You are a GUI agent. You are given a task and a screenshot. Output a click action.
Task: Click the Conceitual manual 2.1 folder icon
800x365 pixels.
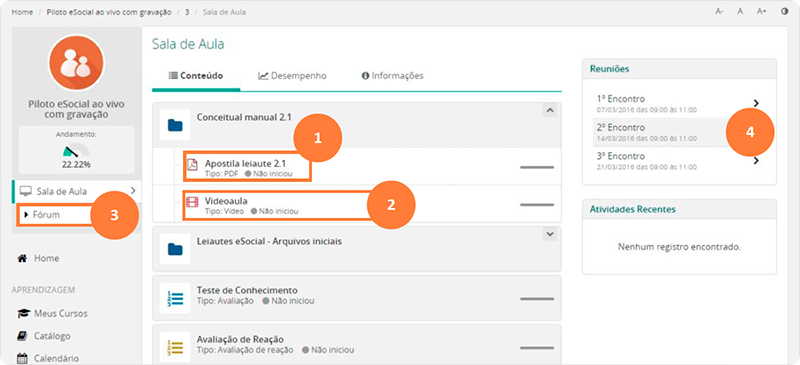tap(175, 125)
